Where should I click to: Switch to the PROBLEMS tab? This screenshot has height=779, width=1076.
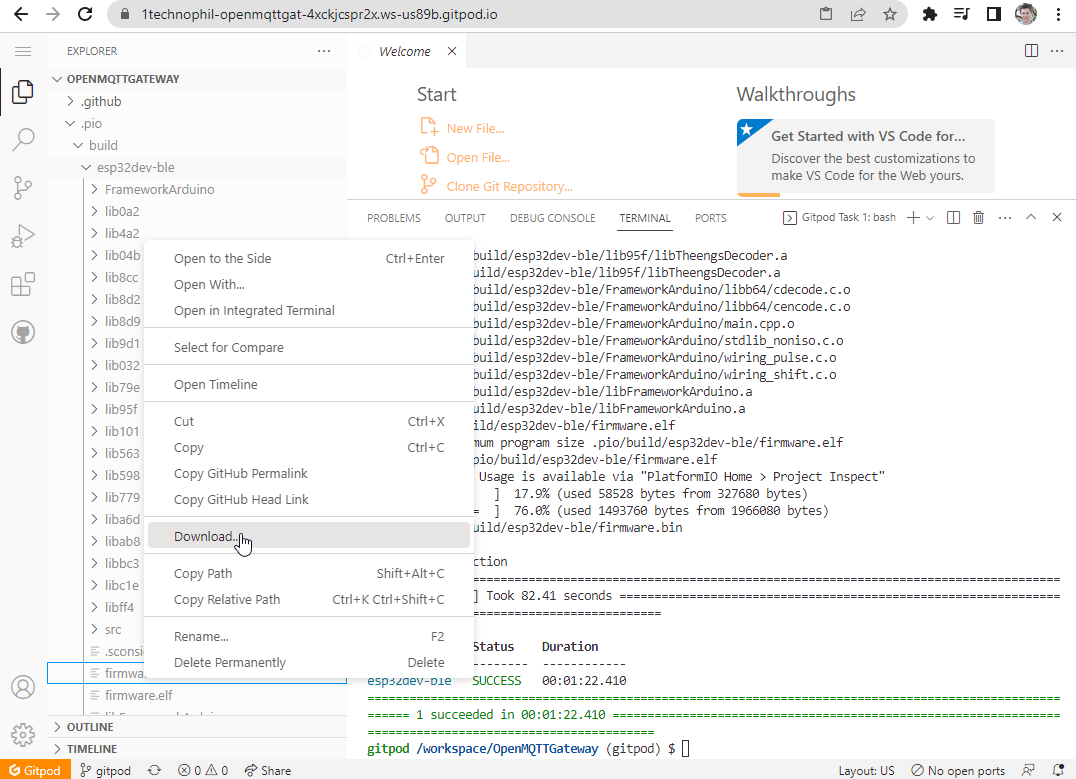tap(393, 218)
